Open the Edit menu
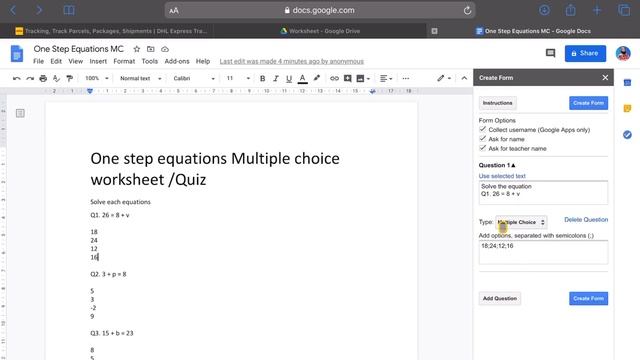640x360 pixels. 56,61
